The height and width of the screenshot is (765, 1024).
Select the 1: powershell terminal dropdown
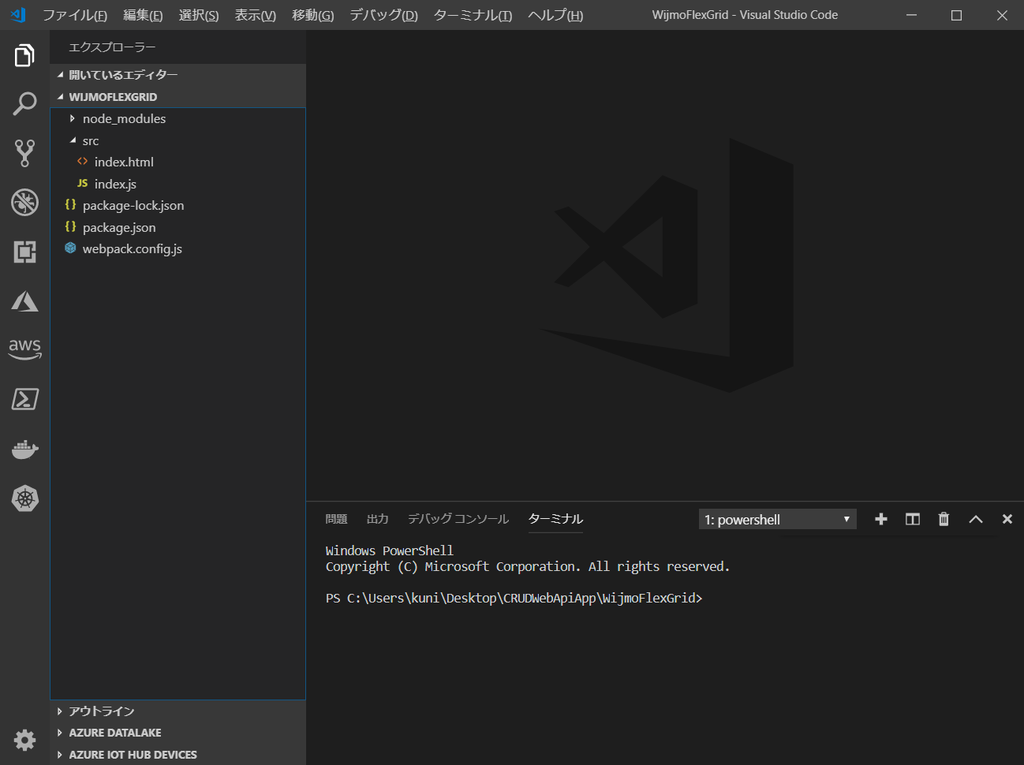coord(777,519)
